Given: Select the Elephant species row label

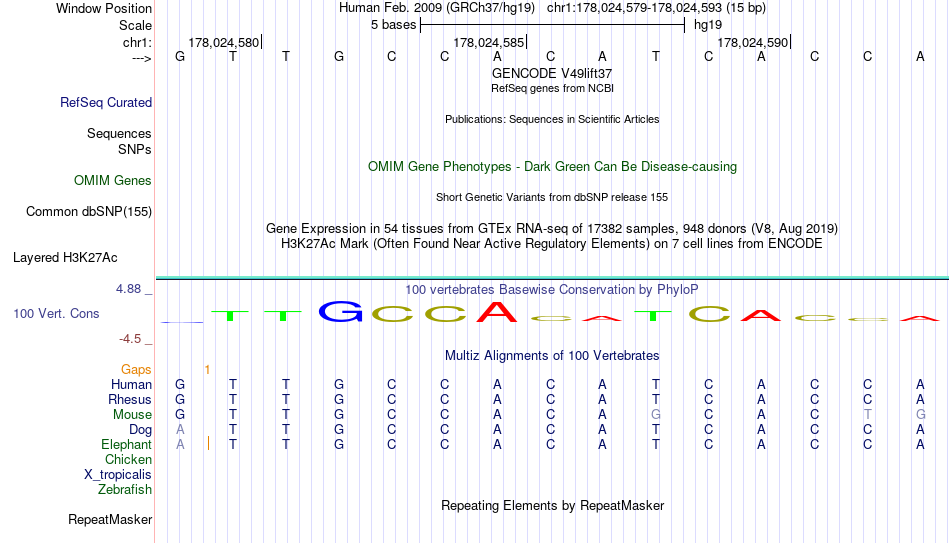Looking at the screenshot, I should [127, 444].
